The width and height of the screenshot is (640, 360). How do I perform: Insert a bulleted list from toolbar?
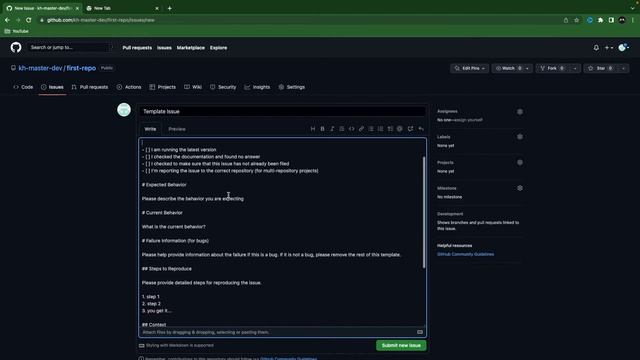[x=371, y=129]
